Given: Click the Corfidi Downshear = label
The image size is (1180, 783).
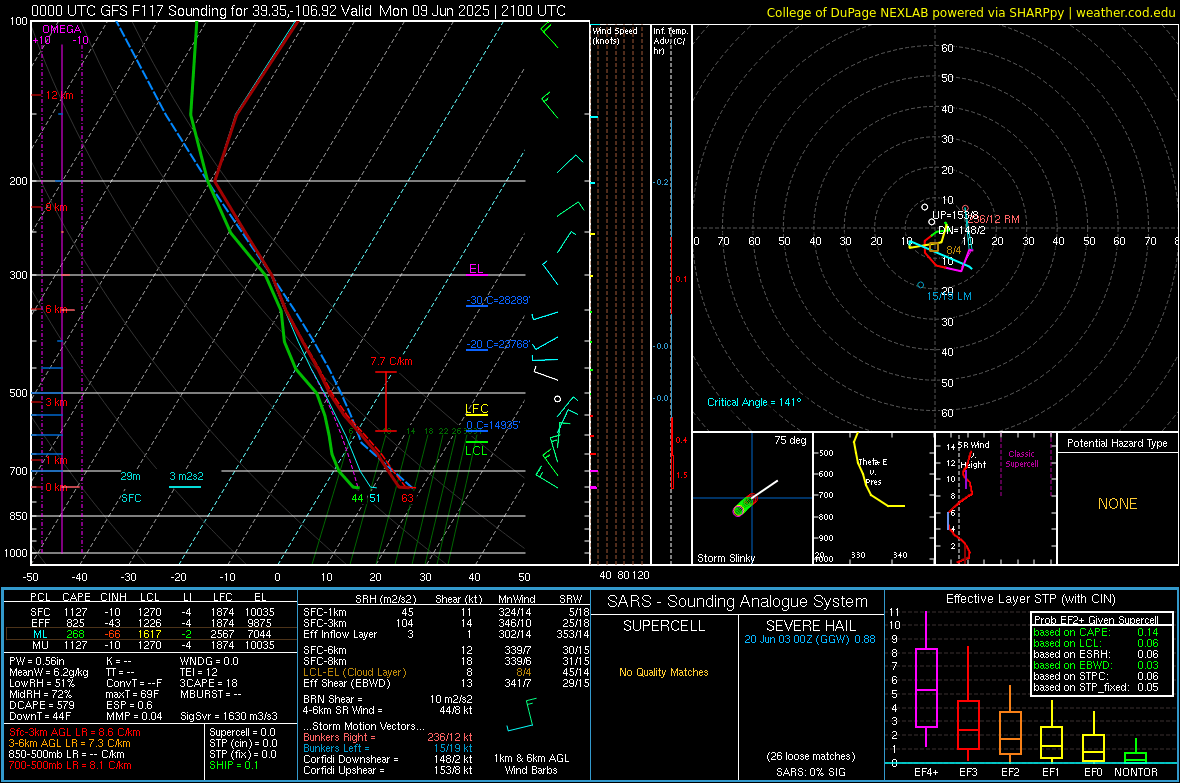Looking at the screenshot, I should [351, 759].
